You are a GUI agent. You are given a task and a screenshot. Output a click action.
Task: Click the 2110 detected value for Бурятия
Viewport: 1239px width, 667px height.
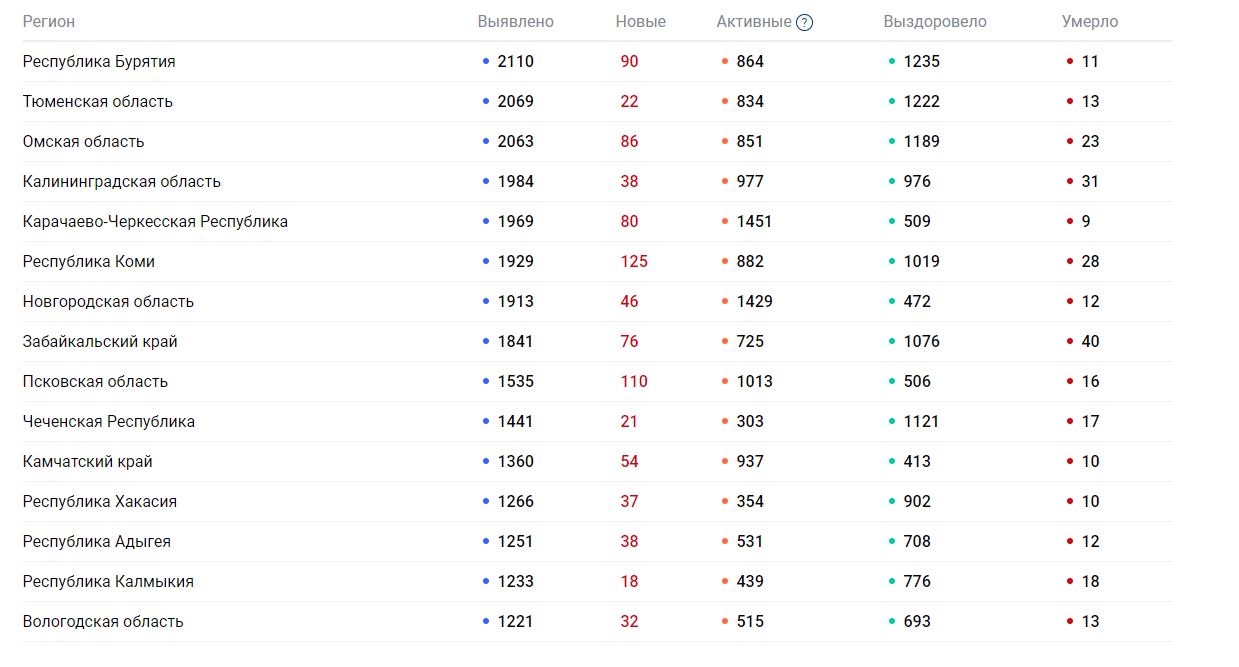(516, 62)
